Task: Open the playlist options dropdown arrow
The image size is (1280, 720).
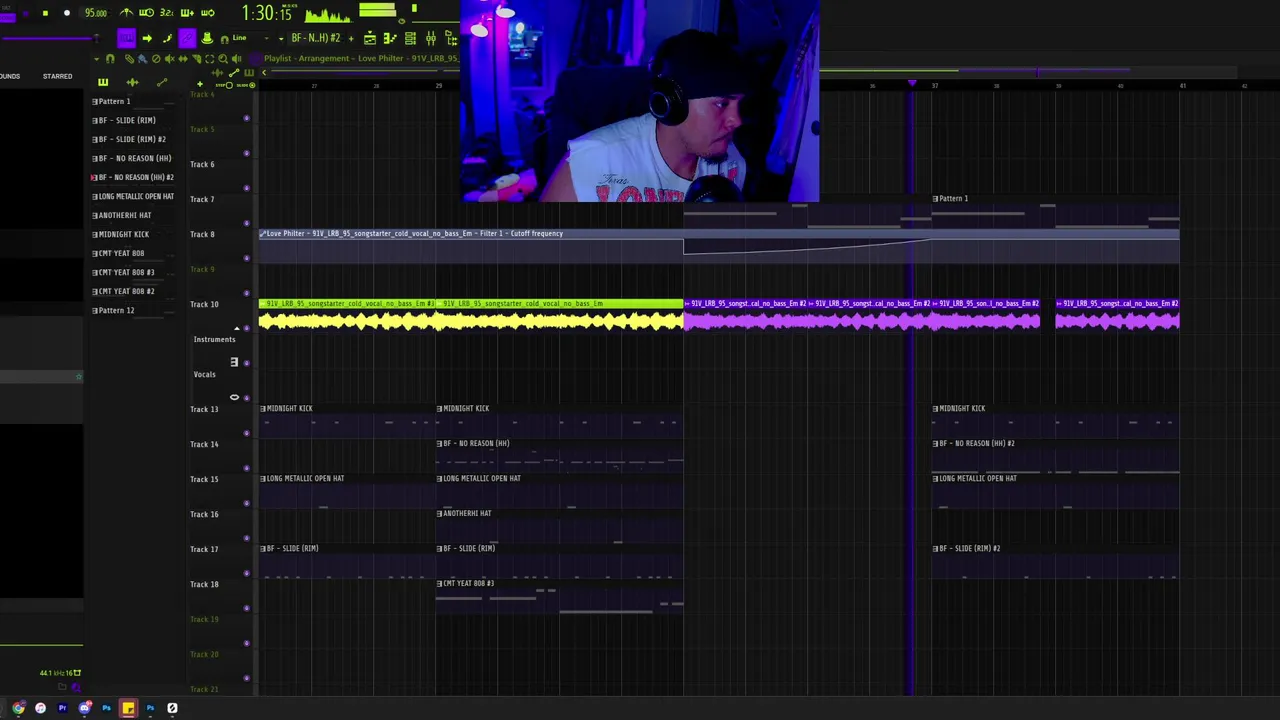Action: point(96,58)
